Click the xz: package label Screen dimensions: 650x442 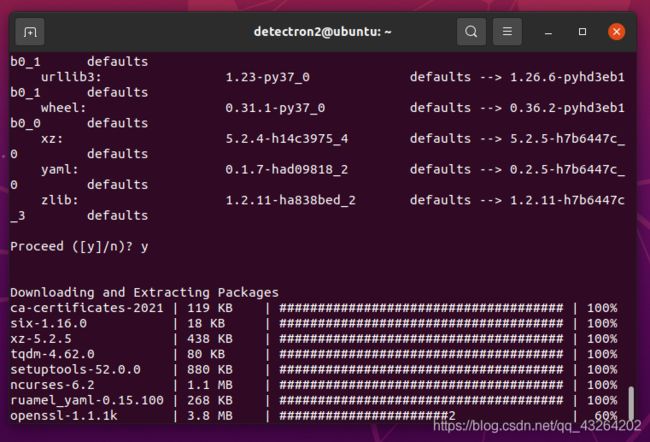[x=52, y=138]
